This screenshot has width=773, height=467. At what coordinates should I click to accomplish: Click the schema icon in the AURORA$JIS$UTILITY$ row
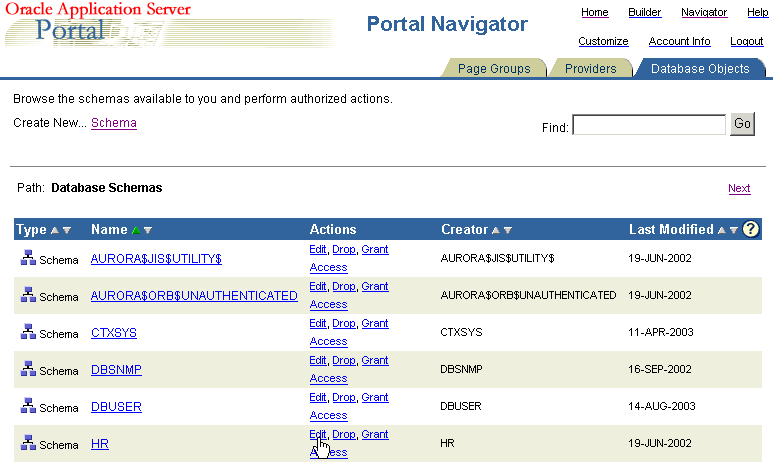point(28,257)
